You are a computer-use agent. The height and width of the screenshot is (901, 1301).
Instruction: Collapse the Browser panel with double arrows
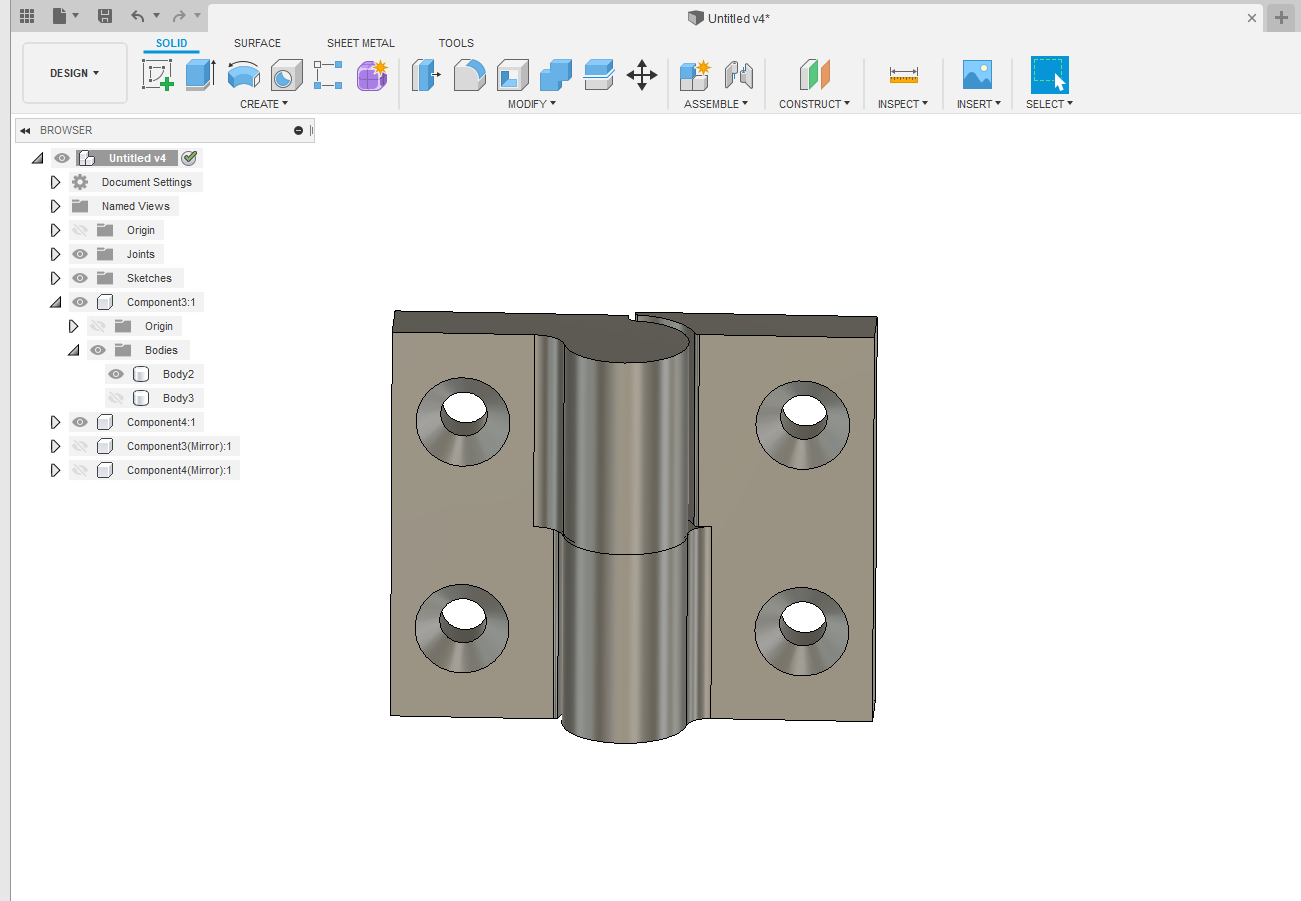(x=25, y=130)
